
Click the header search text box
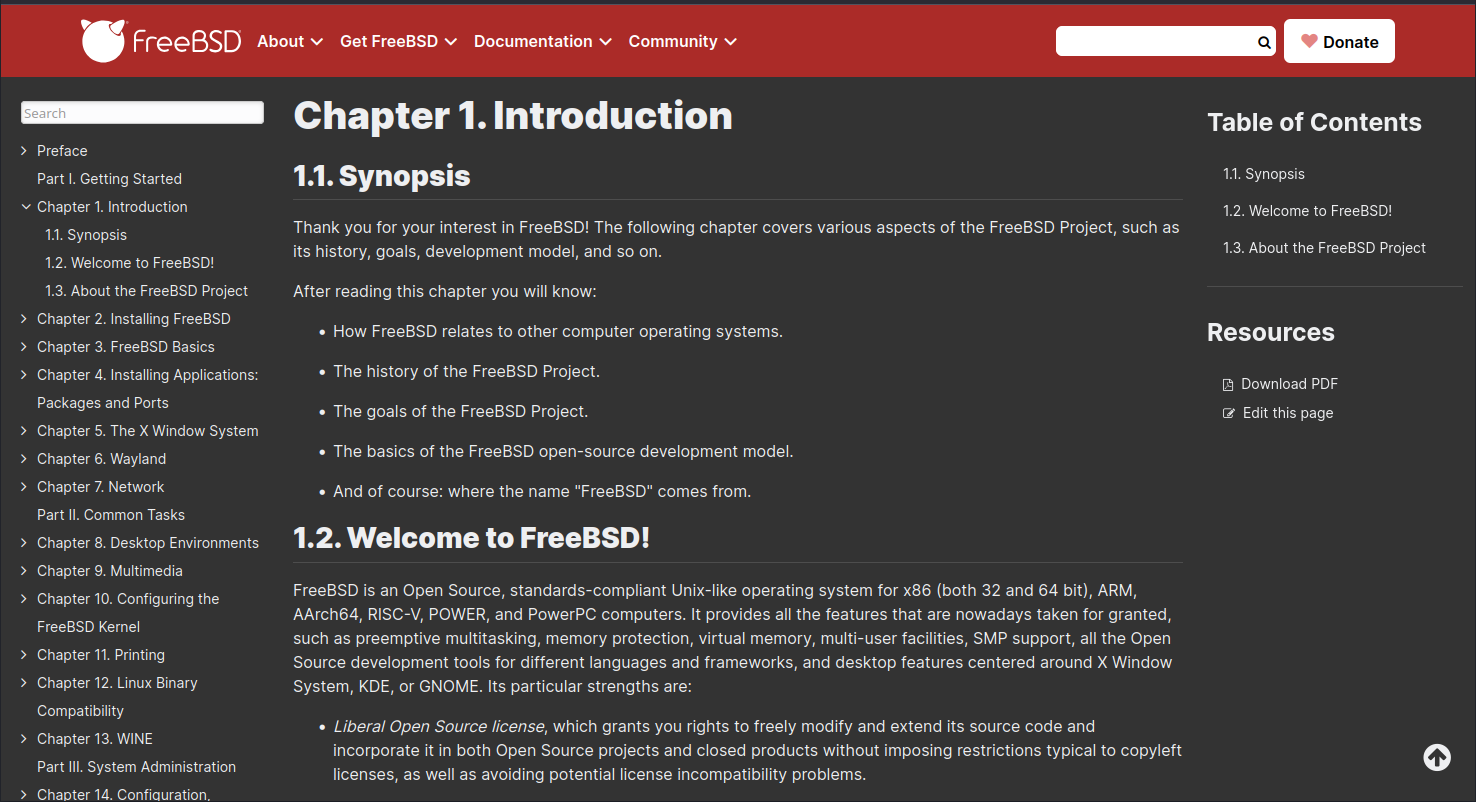coord(1156,41)
